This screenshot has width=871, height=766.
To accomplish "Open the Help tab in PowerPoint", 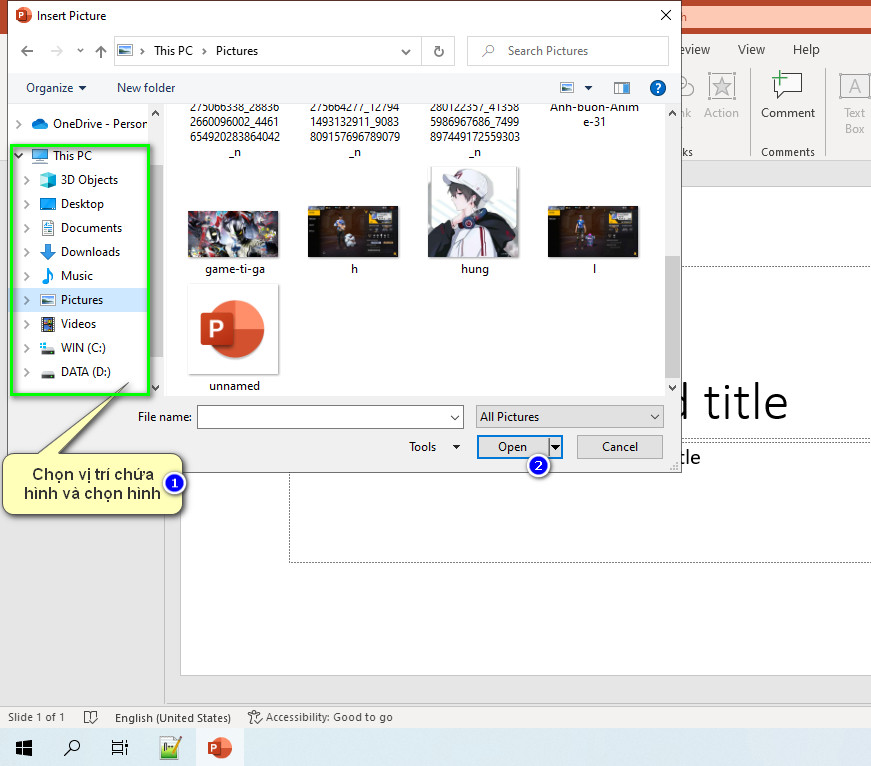I will (x=805, y=49).
